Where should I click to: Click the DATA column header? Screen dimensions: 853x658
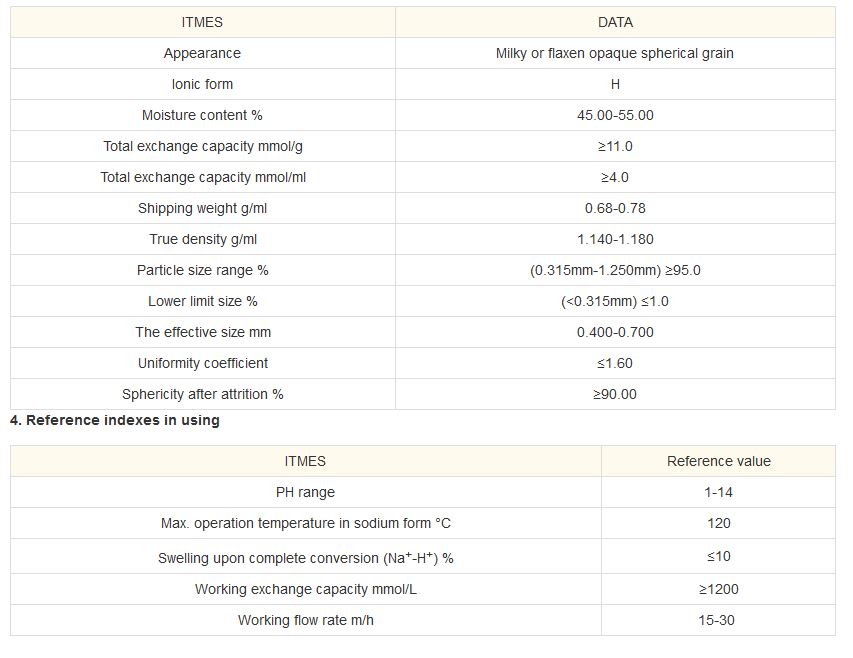(x=615, y=22)
